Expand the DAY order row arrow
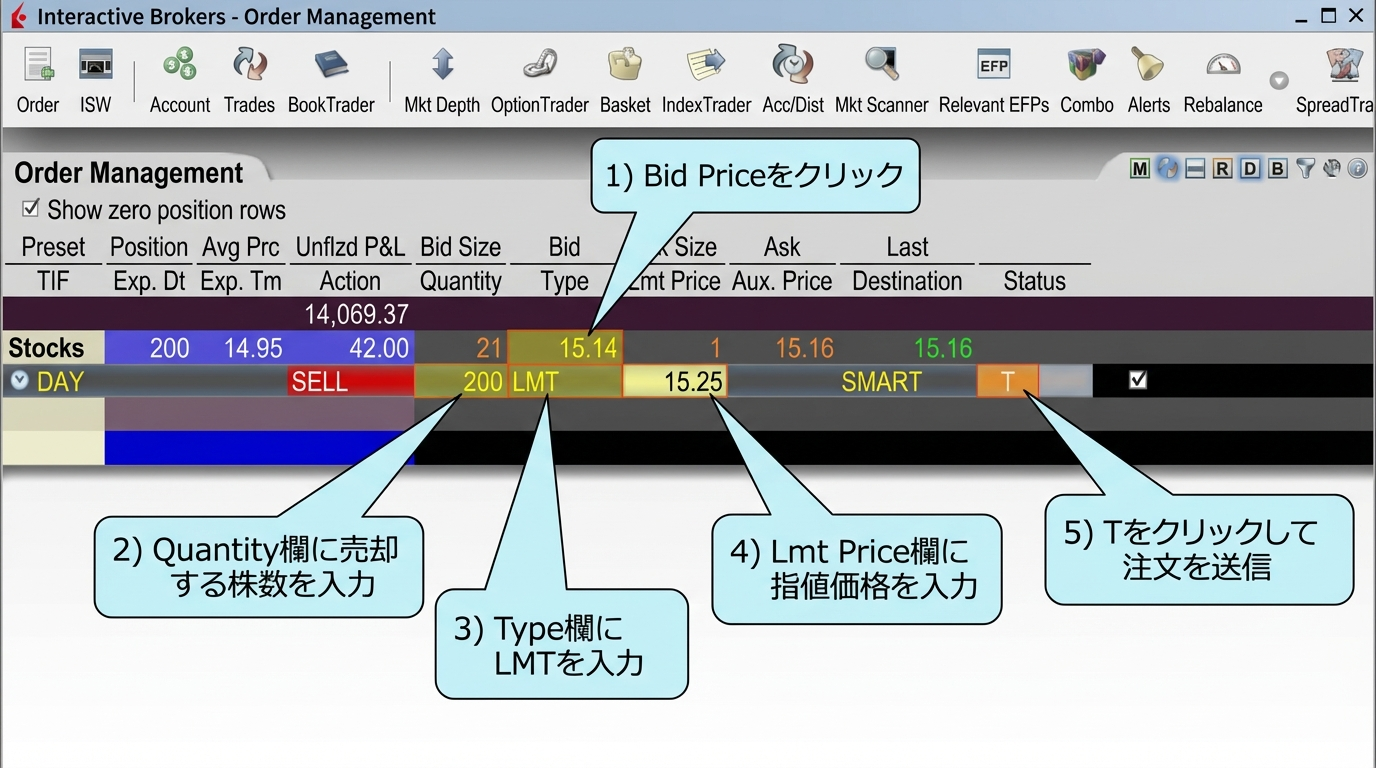 (x=19, y=380)
